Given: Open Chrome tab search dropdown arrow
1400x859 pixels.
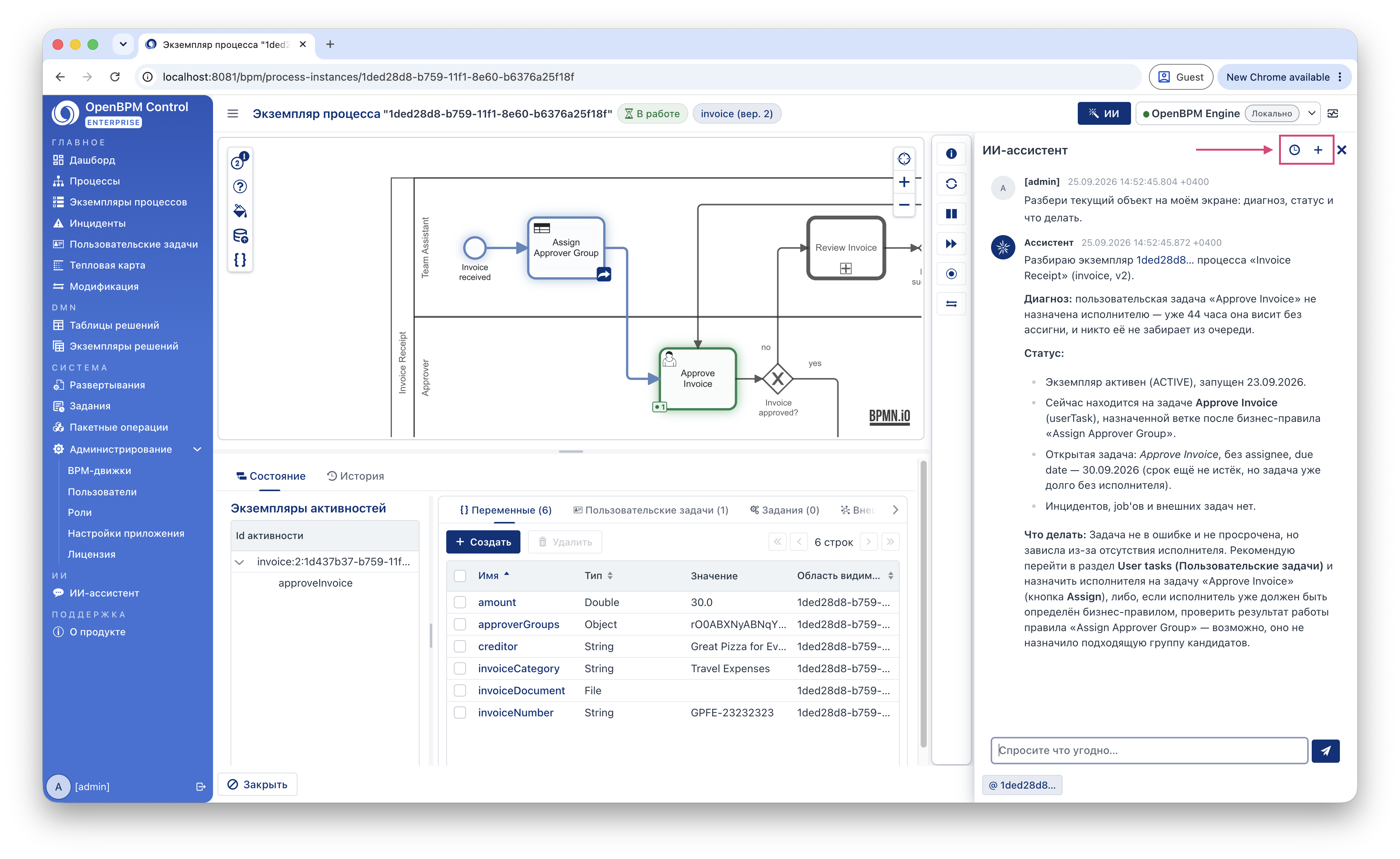Looking at the screenshot, I should click(123, 44).
